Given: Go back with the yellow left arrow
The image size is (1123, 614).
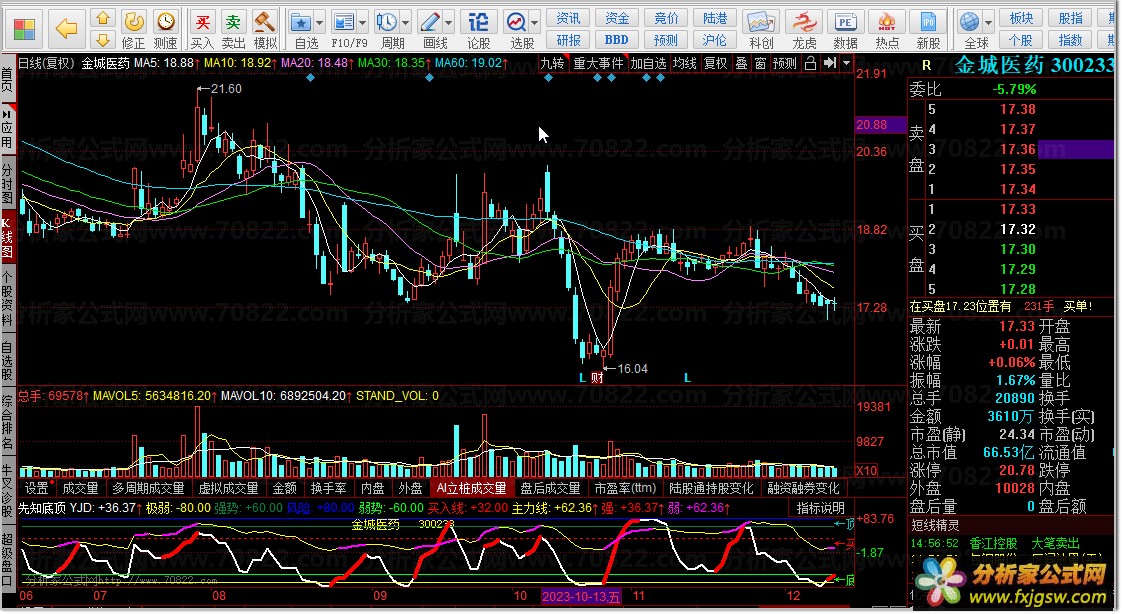Looking at the screenshot, I should [66, 29].
